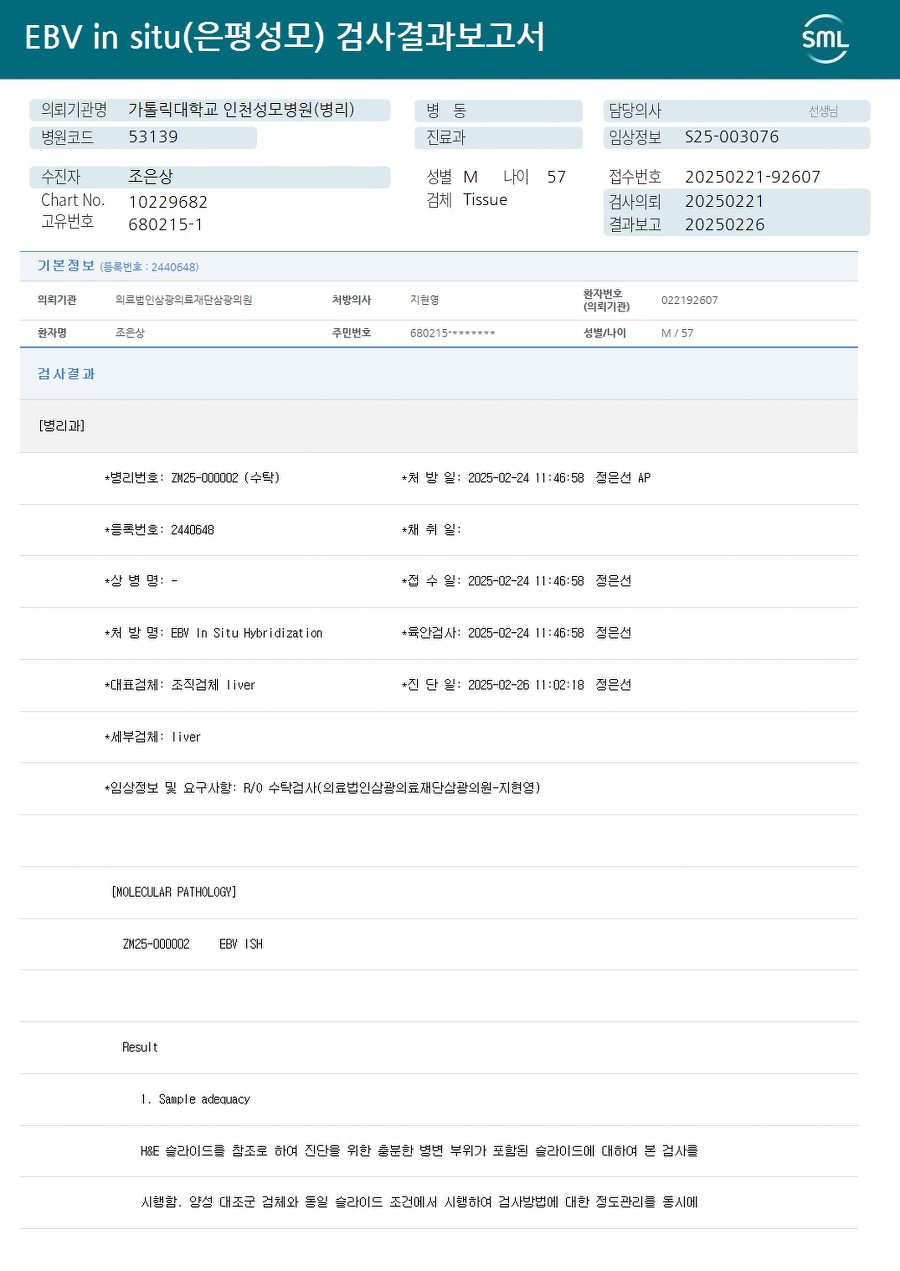
Task: Click the empty '*채 취 일:' label
Action: click(431, 530)
